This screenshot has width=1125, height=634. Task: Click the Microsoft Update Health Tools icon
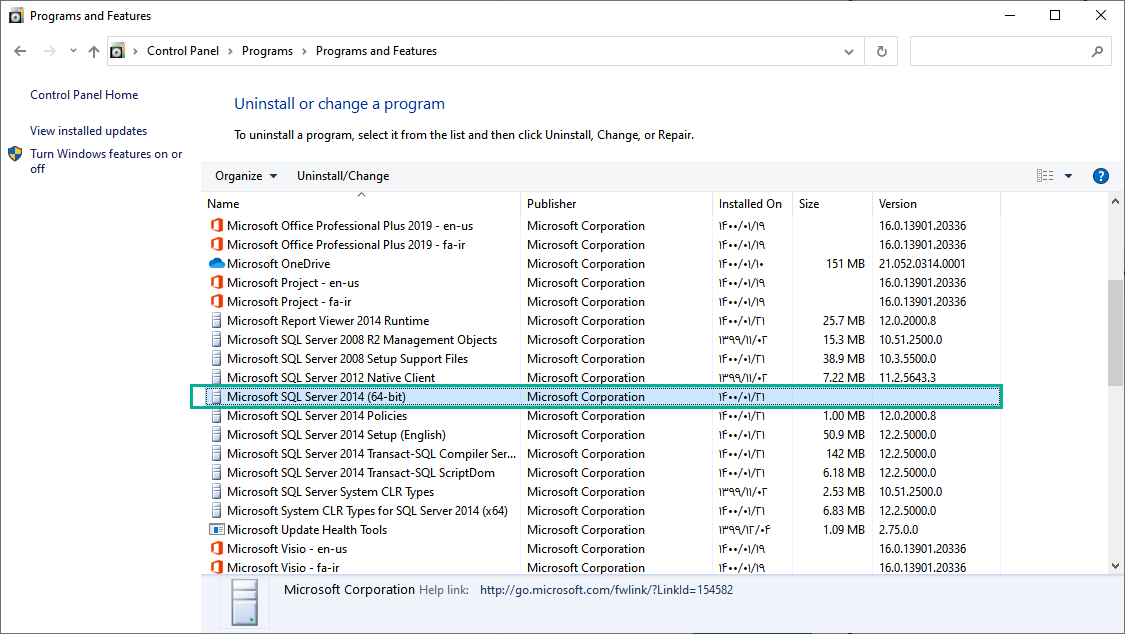[x=216, y=529]
